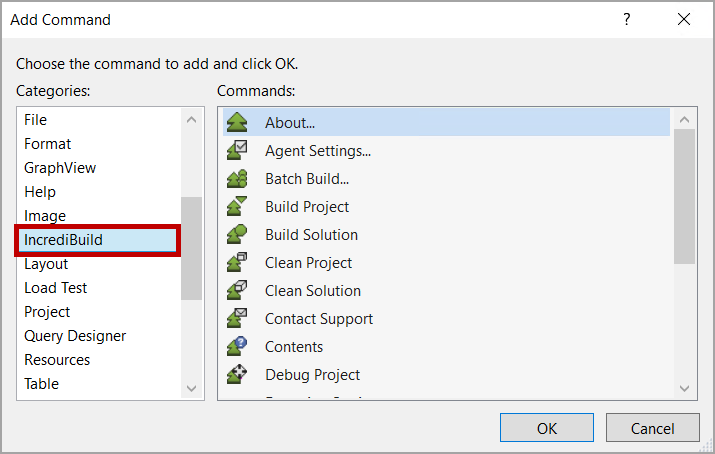Select the Clean Solution command

[x=313, y=291]
